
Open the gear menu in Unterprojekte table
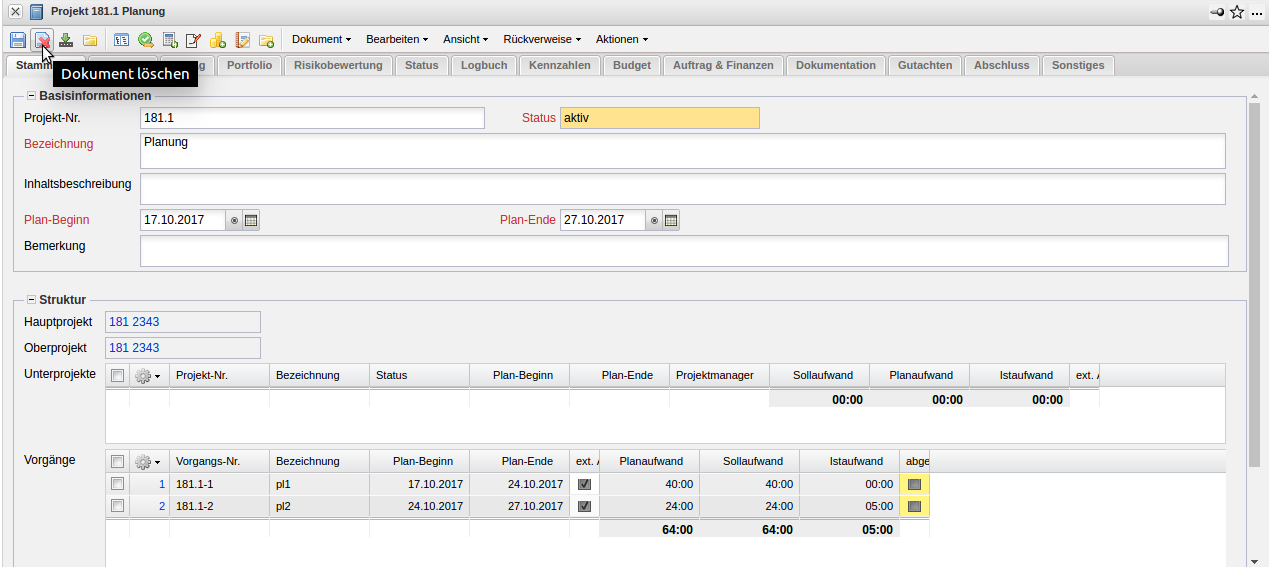(148, 376)
